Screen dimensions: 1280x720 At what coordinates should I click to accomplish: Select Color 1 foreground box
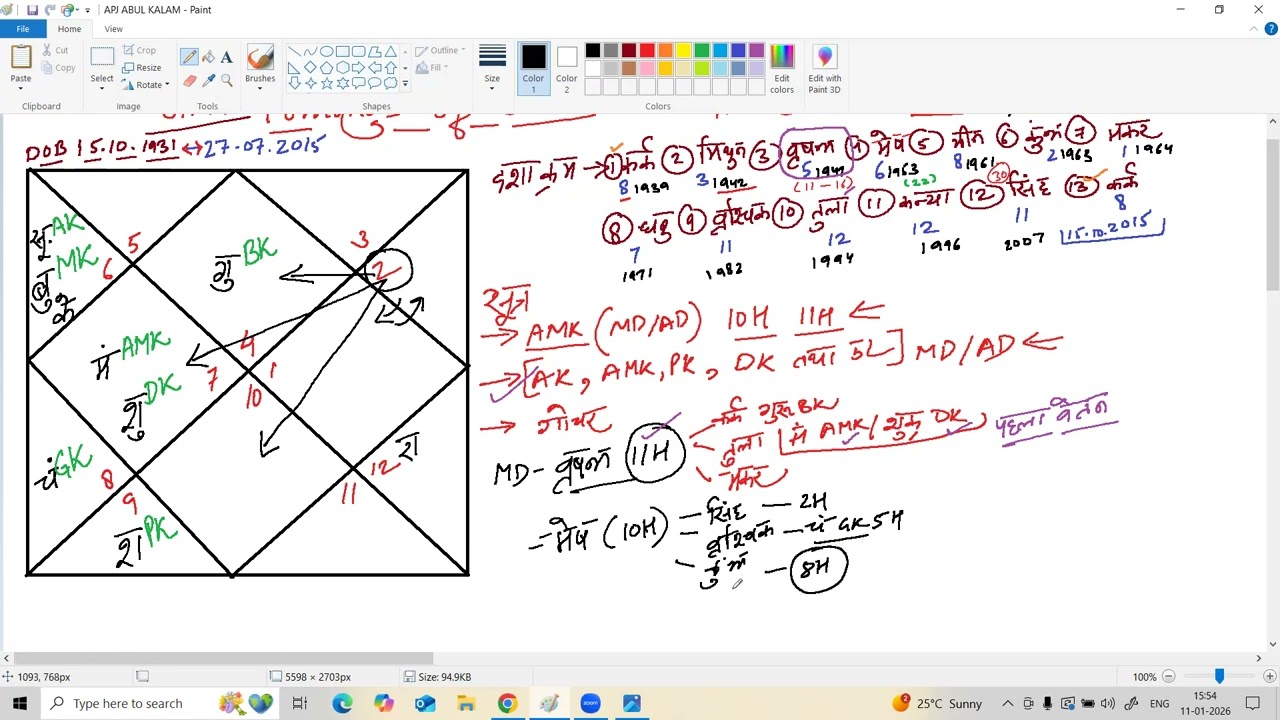[x=533, y=69]
